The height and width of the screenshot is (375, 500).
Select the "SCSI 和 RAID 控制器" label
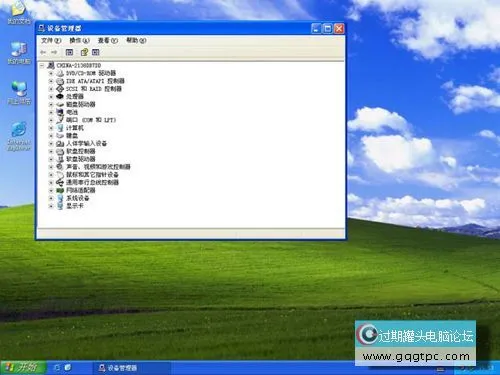pos(94,89)
